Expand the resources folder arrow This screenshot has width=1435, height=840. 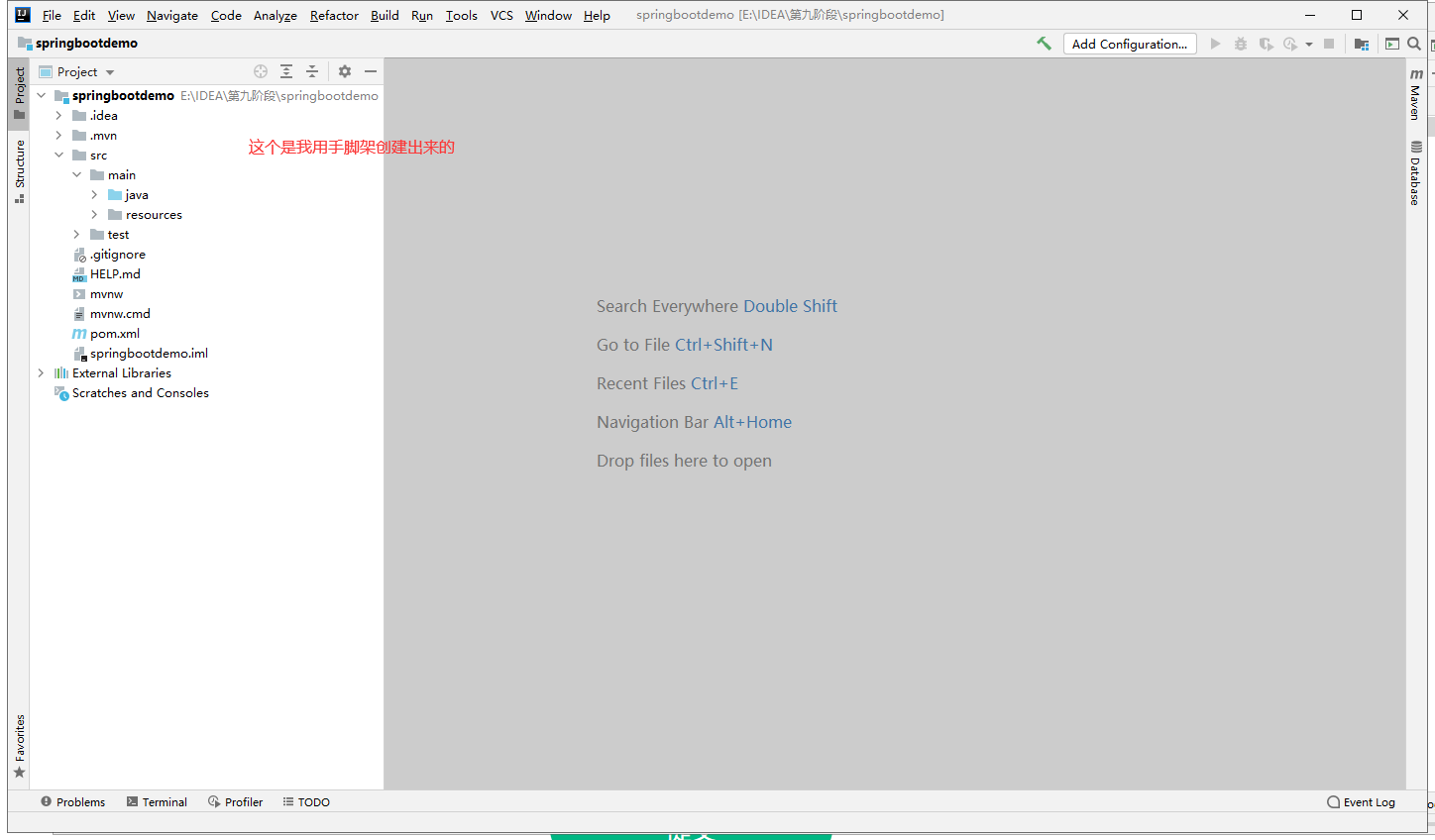coord(94,215)
